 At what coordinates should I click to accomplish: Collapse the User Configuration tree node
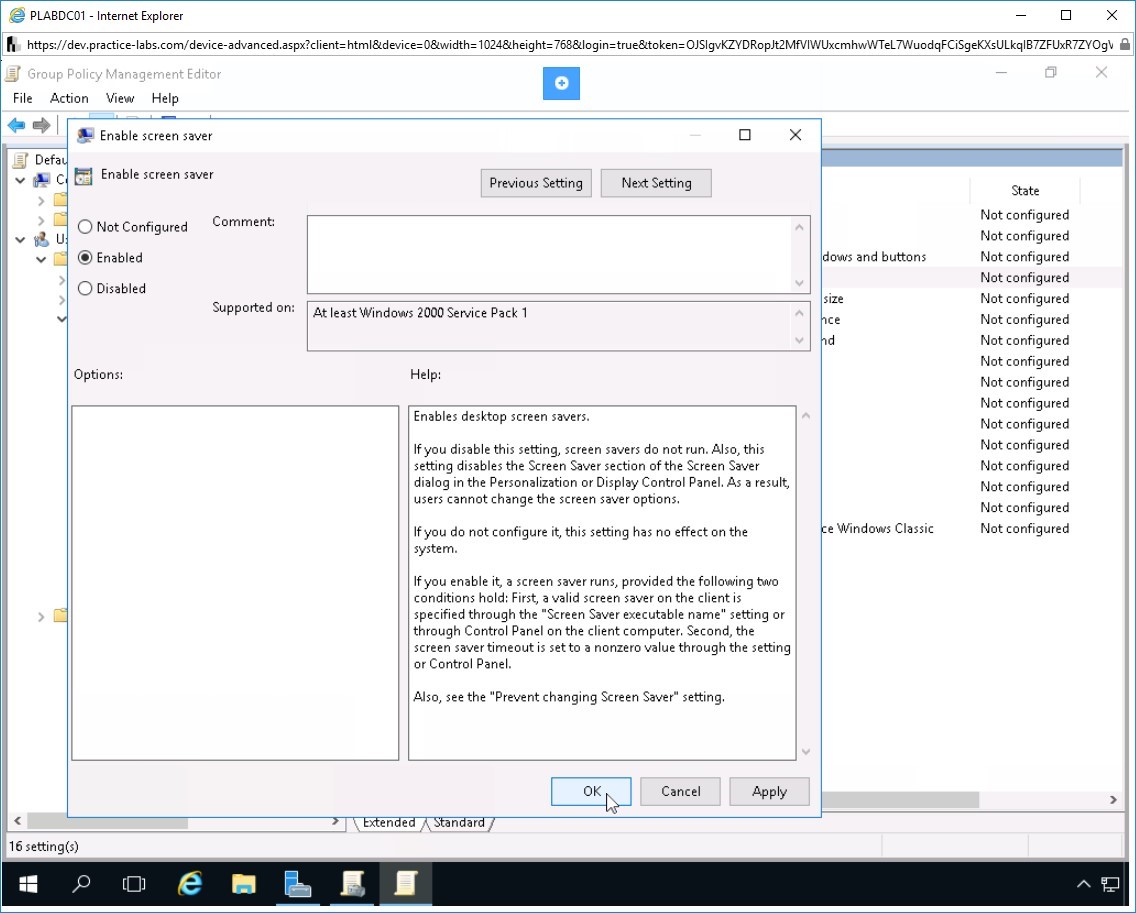point(20,239)
